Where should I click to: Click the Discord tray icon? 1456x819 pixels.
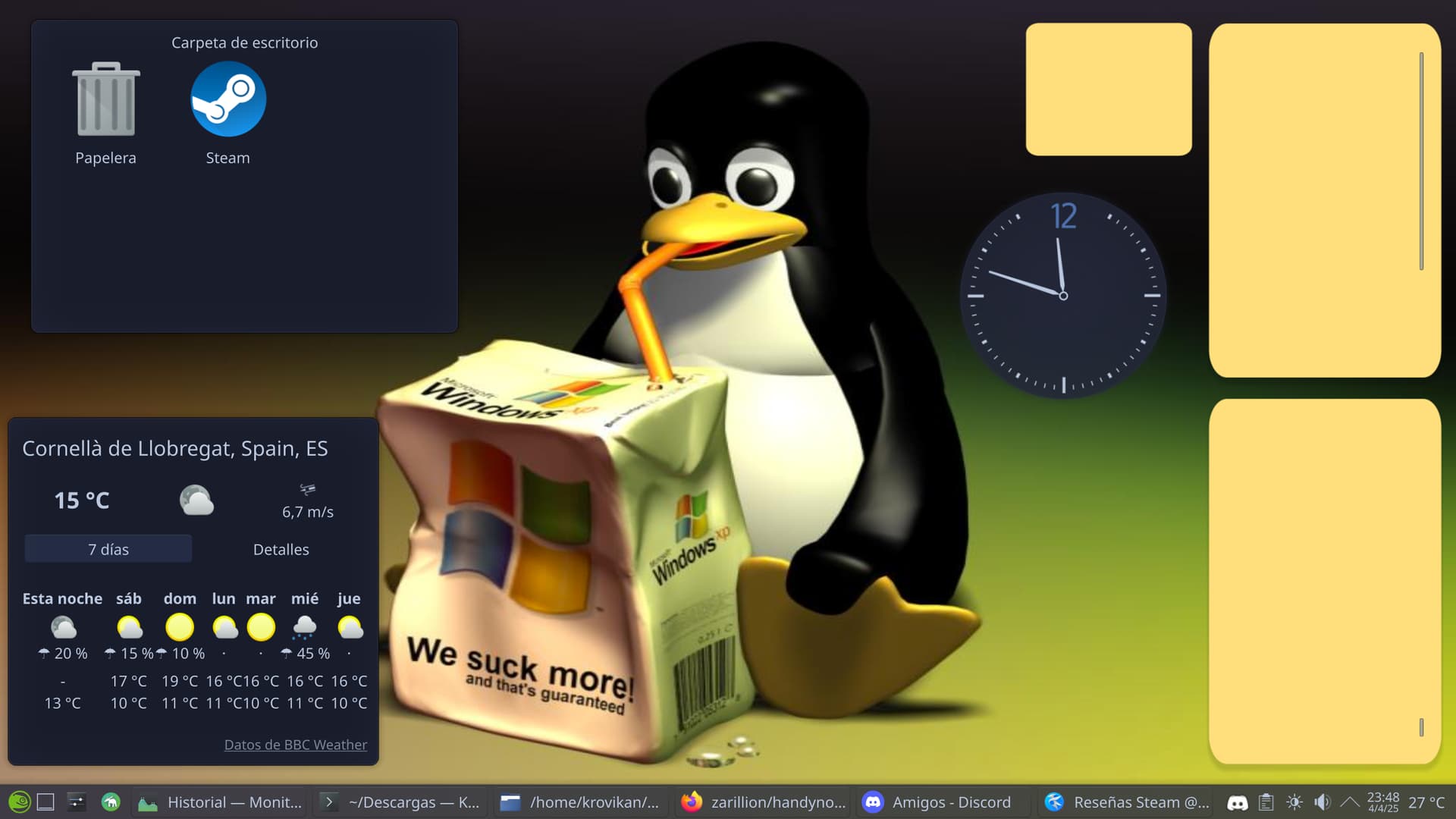click(x=1238, y=802)
